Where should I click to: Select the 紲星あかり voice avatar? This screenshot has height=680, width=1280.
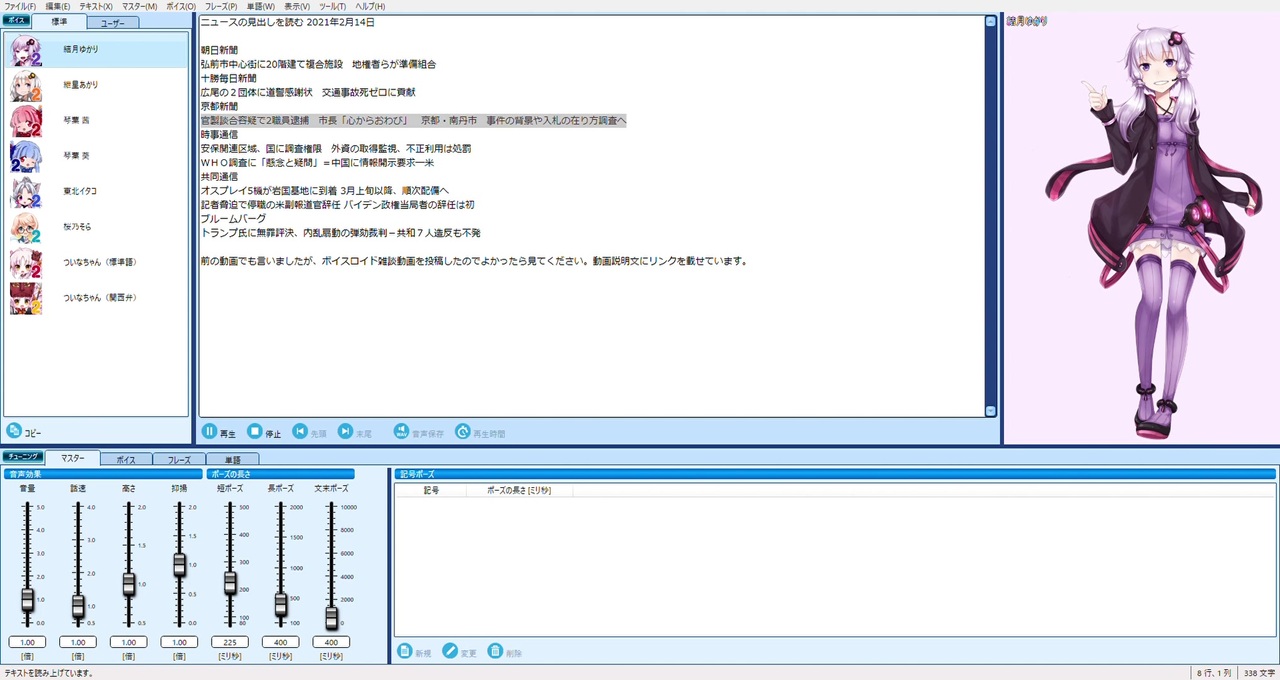26,86
